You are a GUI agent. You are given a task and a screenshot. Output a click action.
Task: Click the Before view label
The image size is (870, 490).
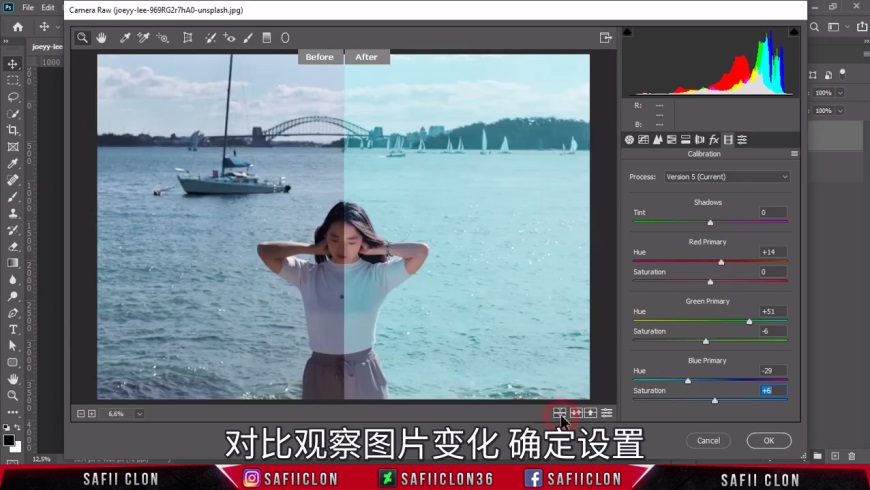320,57
